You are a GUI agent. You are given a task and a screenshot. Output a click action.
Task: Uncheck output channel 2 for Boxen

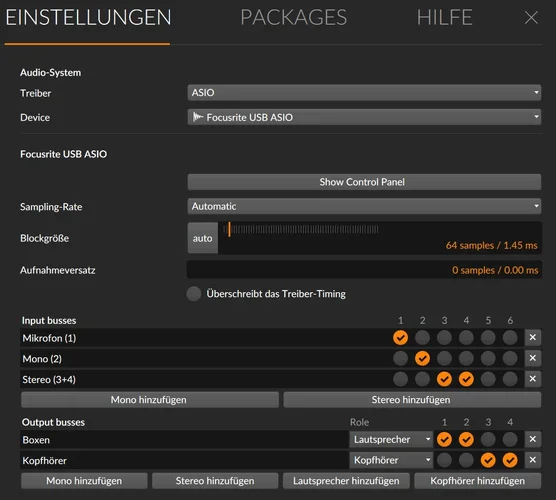(466, 439)
